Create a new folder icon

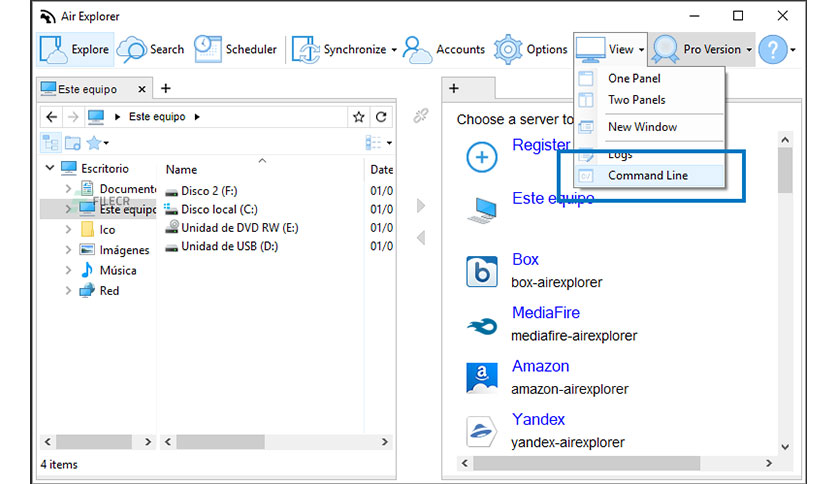[x=73, y=143]
